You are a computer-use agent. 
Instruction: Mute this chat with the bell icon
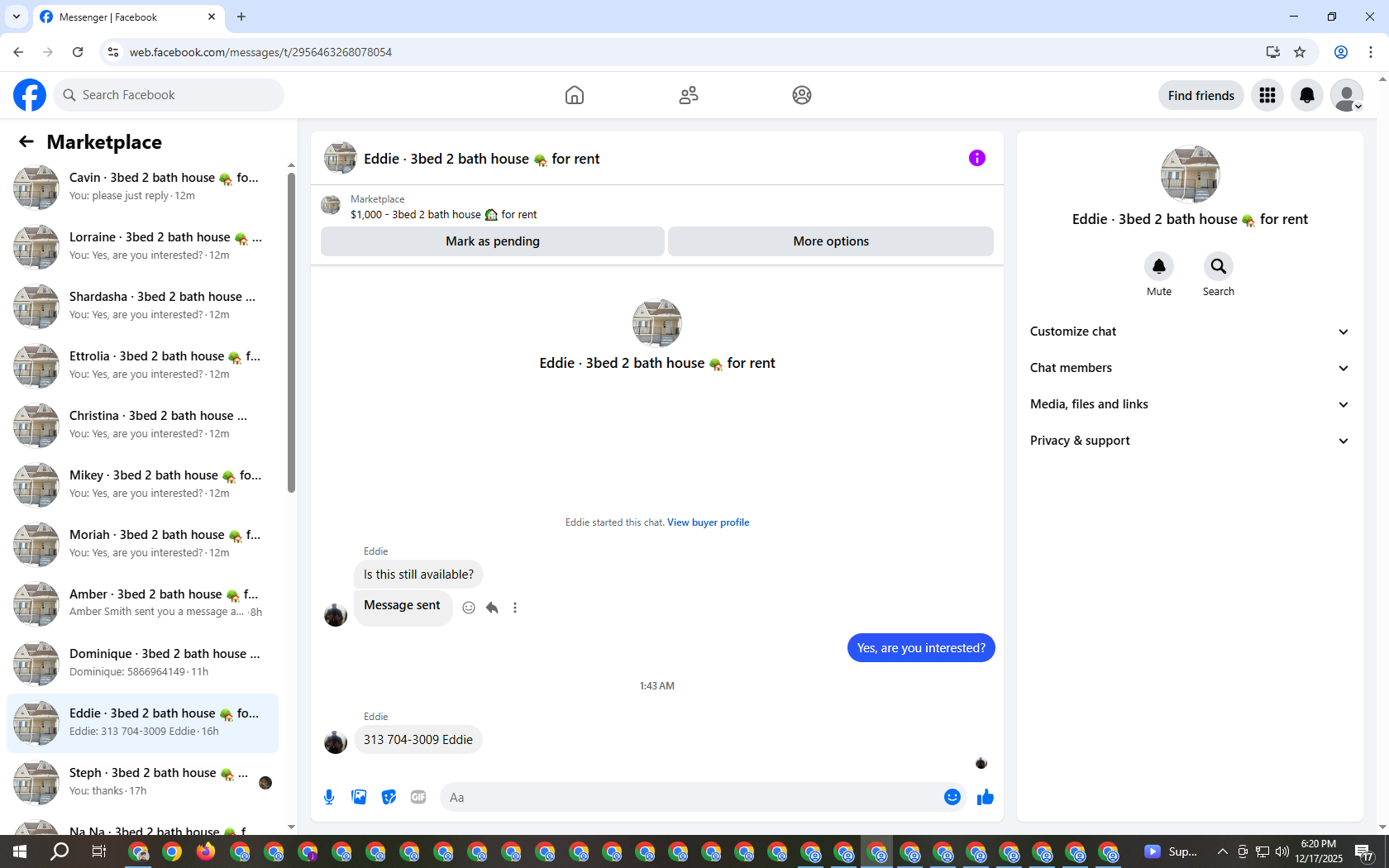(1159, 266)
